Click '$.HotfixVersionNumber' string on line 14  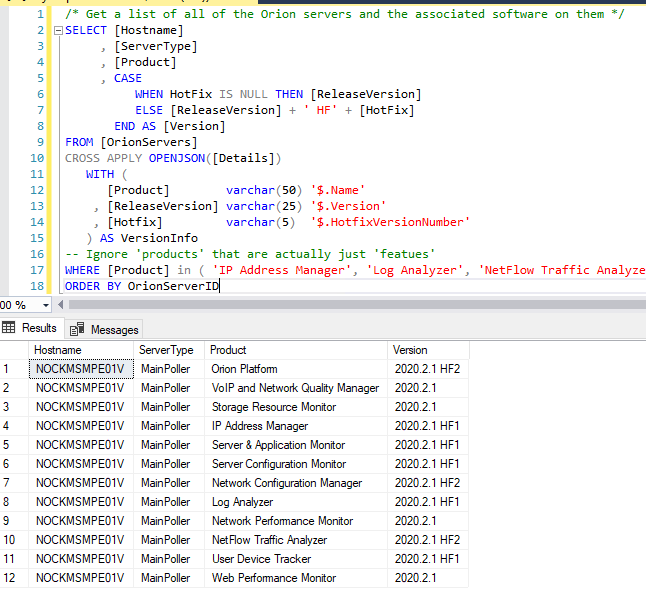tap(390, 222)
